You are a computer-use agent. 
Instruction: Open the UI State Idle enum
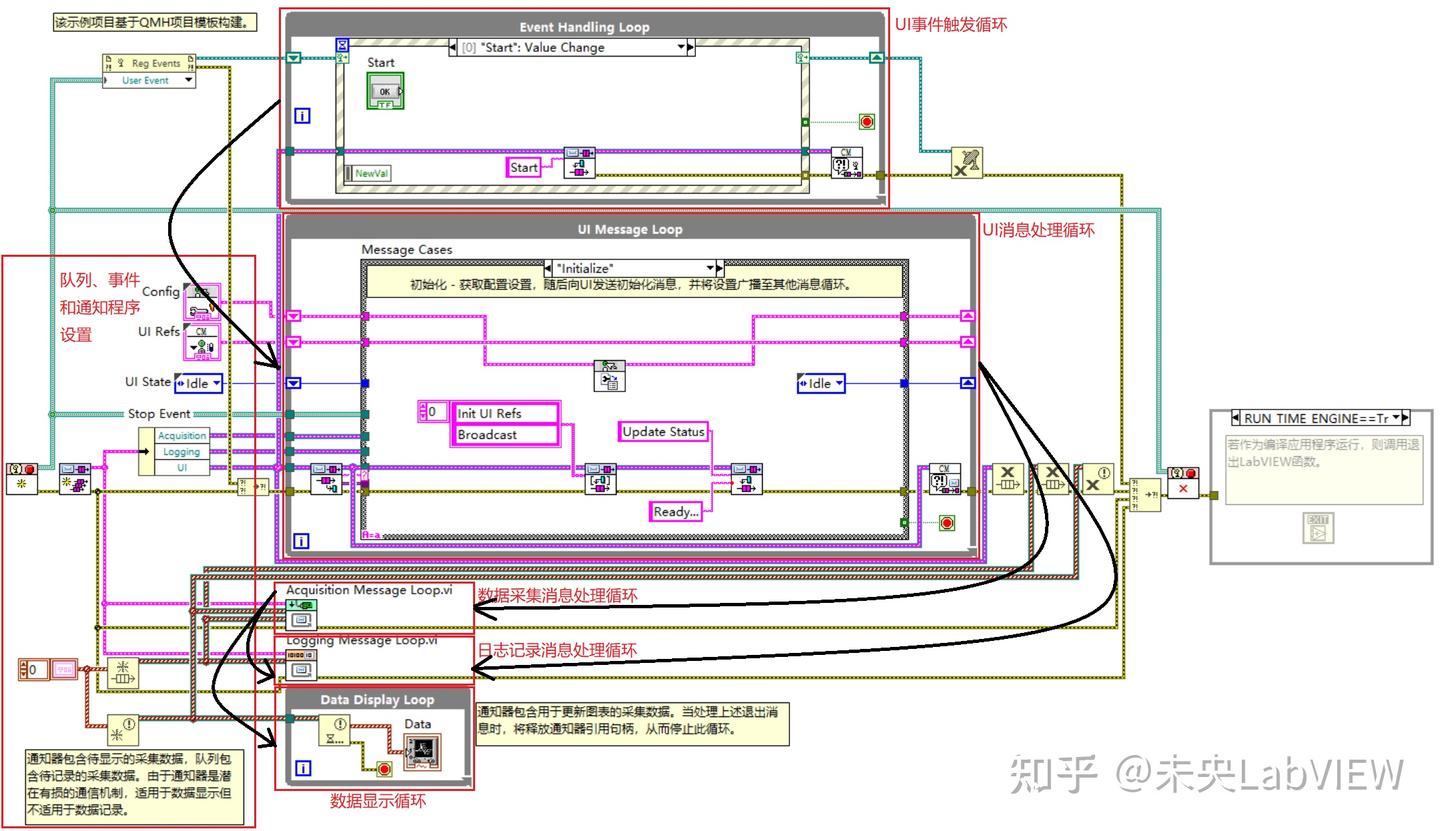199,383
